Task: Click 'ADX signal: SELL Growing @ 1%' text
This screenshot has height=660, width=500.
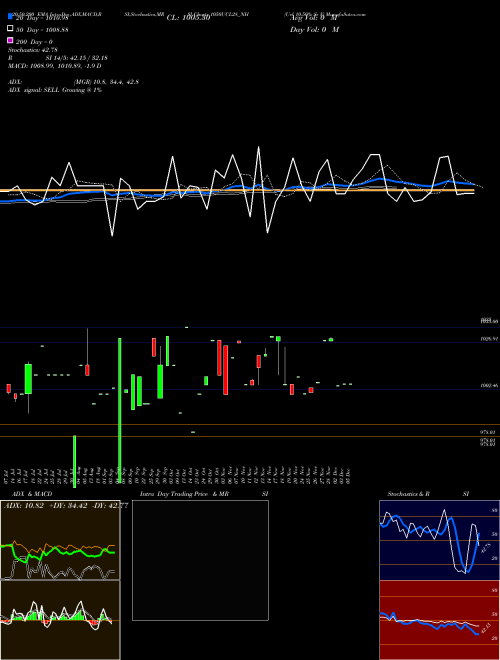Action: tap(55, 90)
